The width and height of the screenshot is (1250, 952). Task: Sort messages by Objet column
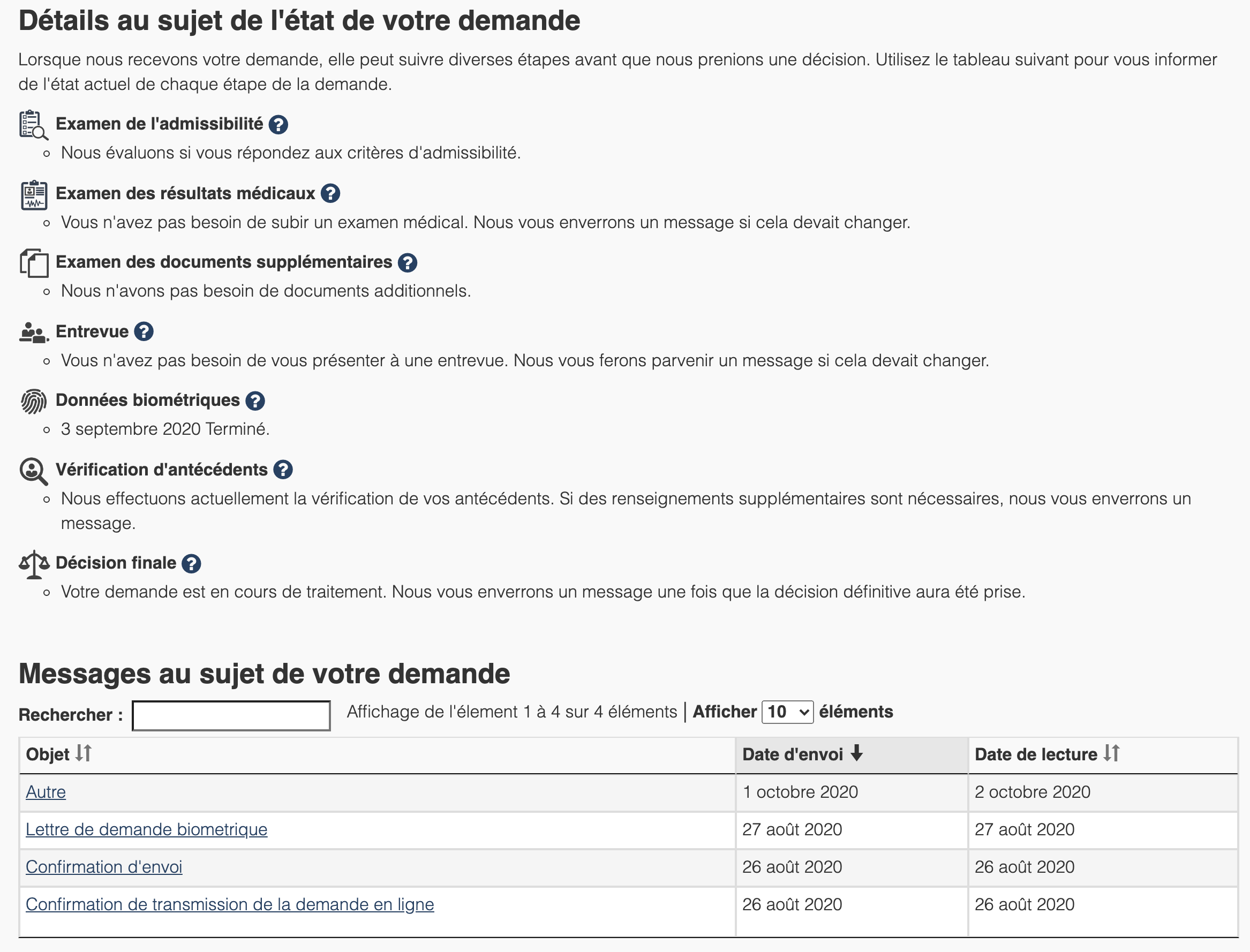pos(58,754)
